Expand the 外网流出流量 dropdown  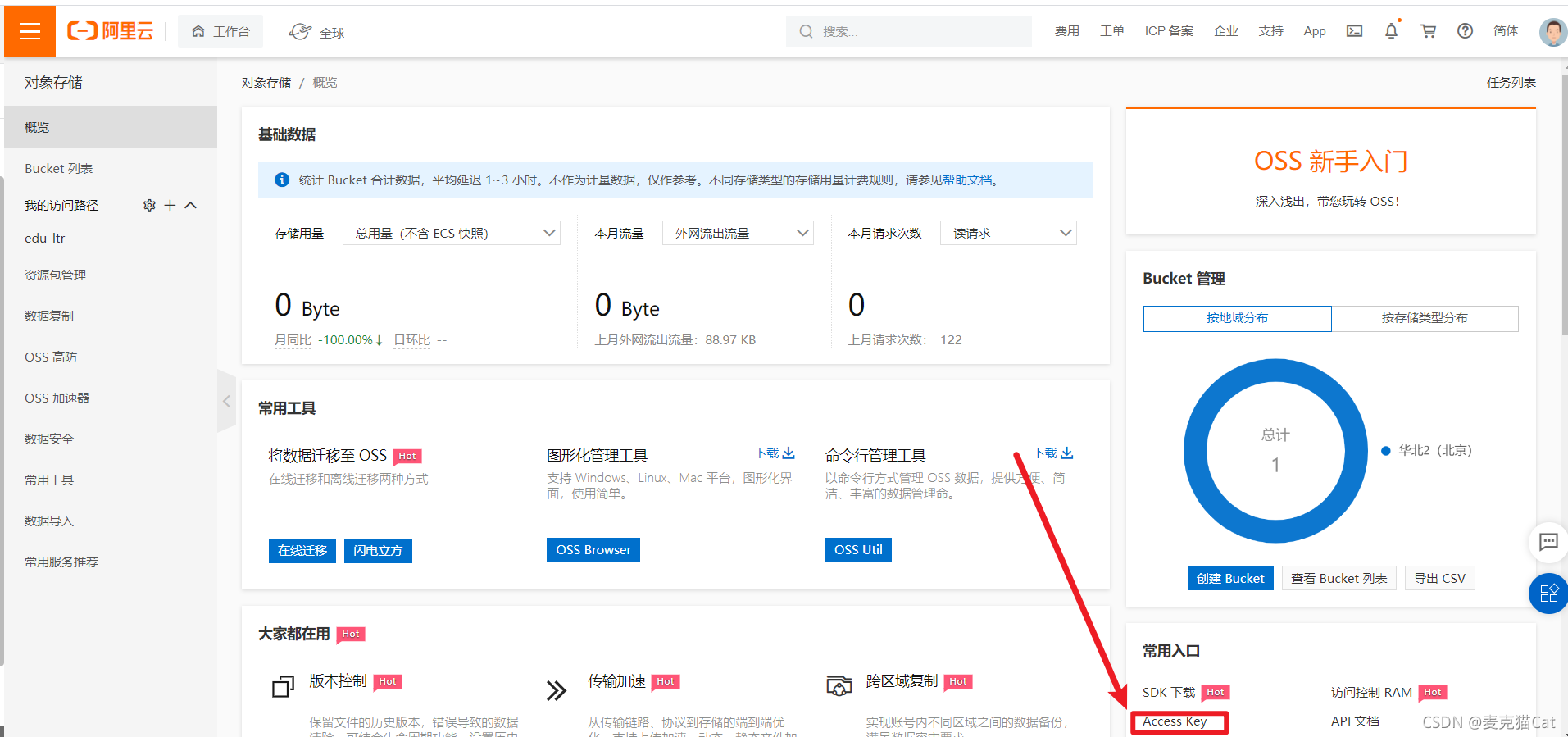(x=738, y=234)
